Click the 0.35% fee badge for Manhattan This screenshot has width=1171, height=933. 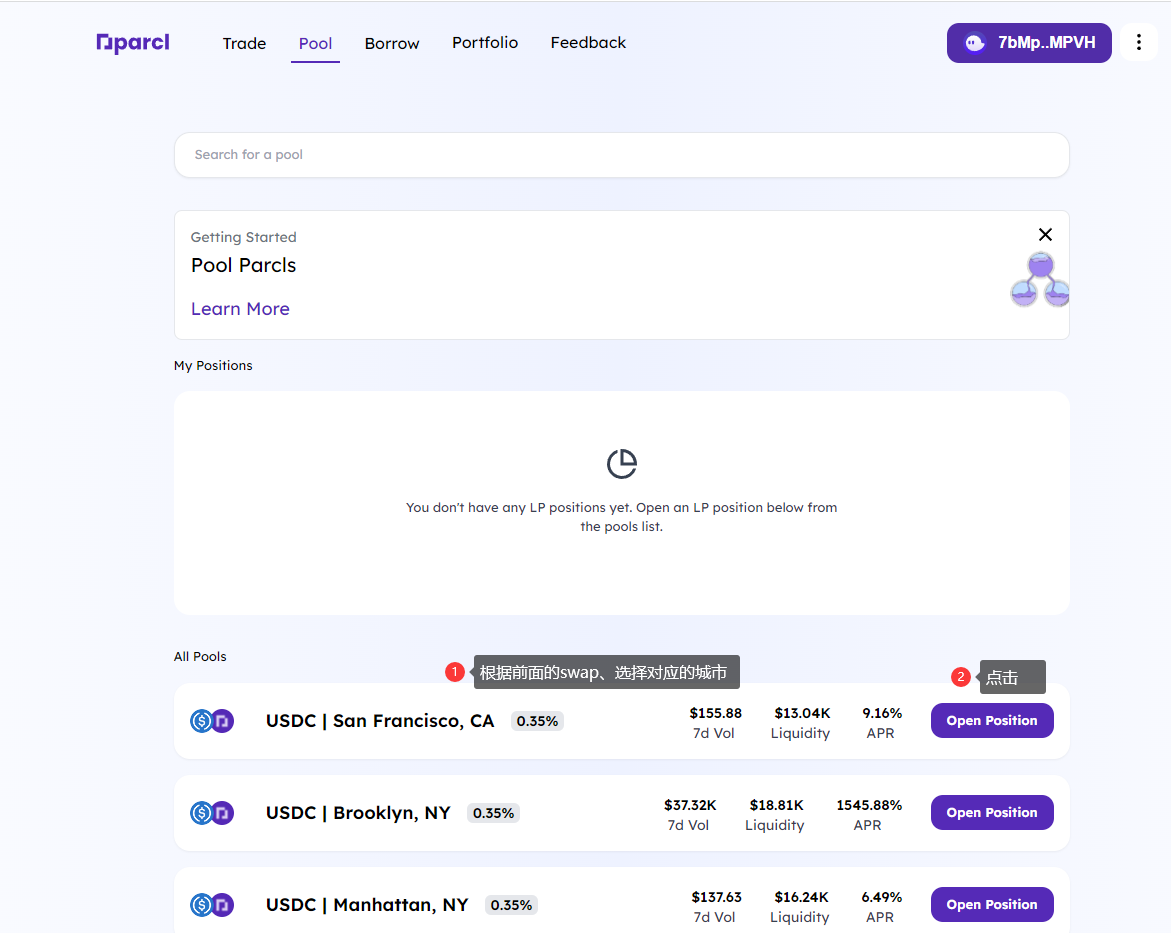[x=512, y=905]
